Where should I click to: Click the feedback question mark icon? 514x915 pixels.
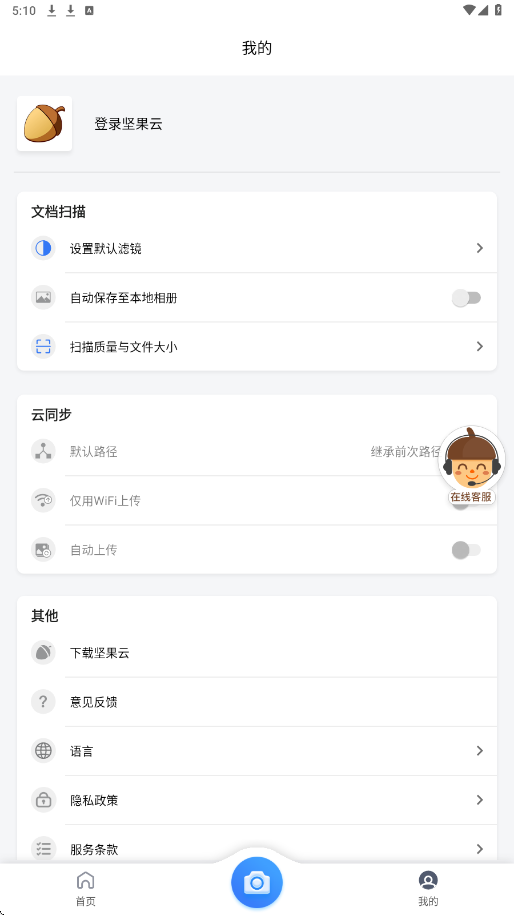(43, 702)
